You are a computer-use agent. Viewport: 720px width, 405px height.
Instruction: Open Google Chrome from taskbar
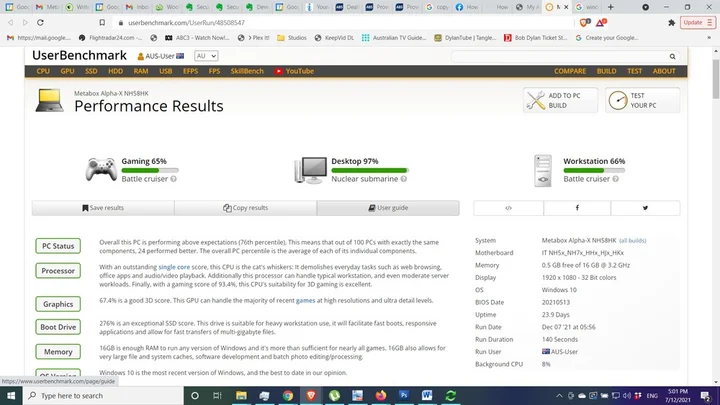click(288, 395)
